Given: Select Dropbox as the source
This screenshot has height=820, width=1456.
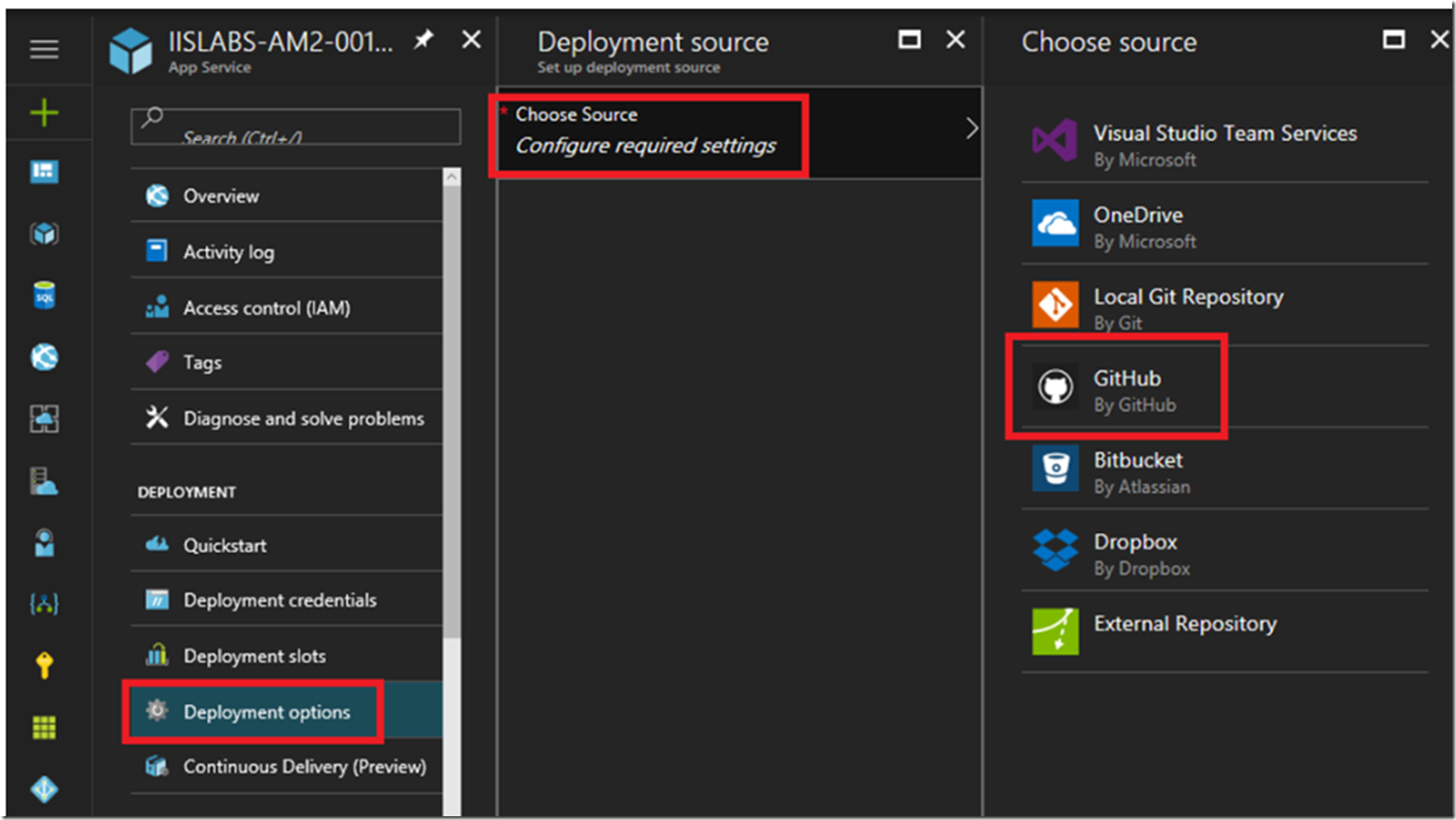Looking at the screenshot, I should coord(1225,551).
